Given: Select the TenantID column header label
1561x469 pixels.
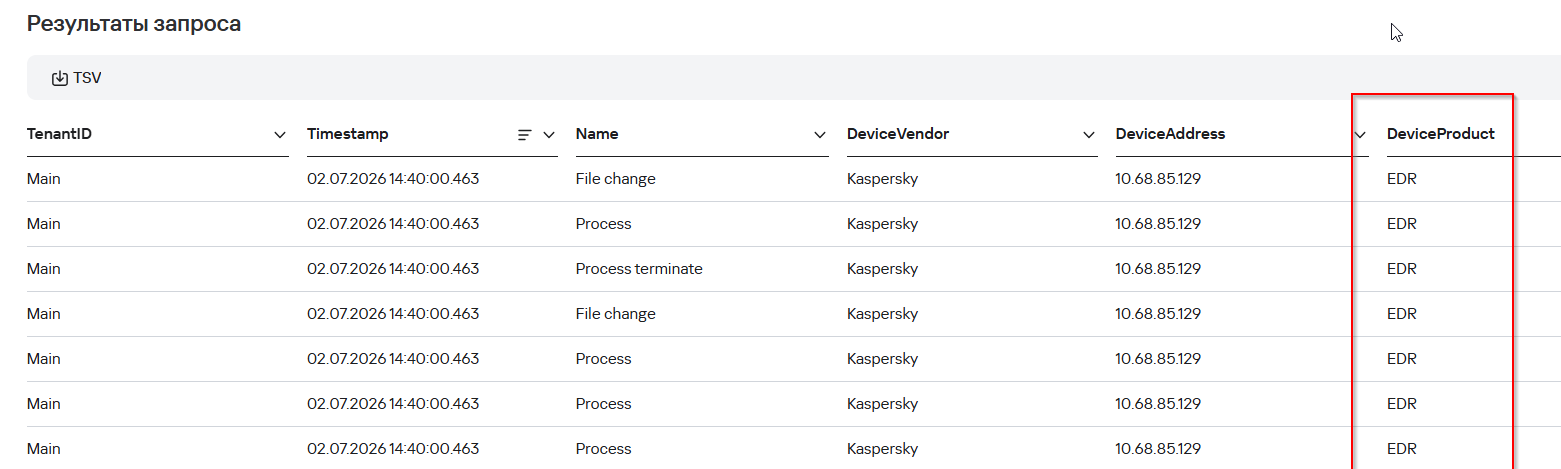Looking at the screenshot, I should pos(60,134).
